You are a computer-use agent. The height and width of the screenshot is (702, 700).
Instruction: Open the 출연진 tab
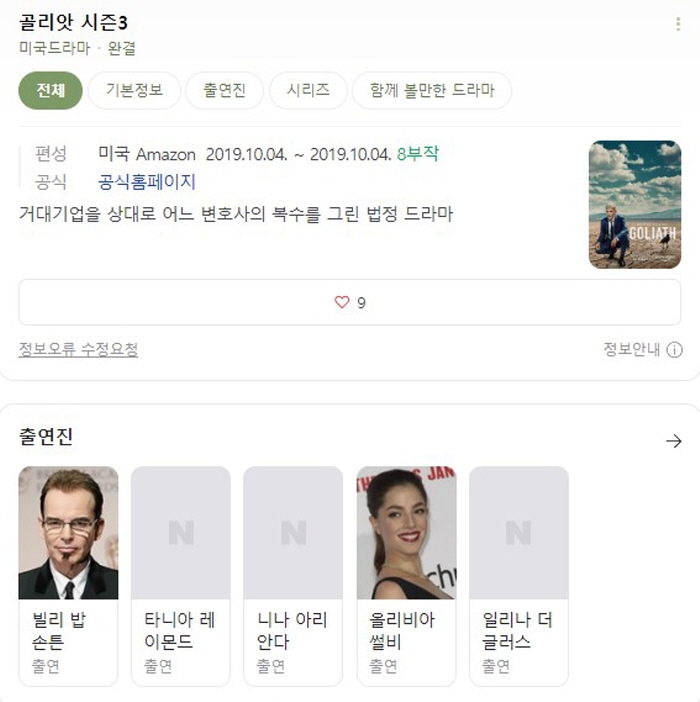[x=225, y=90]
